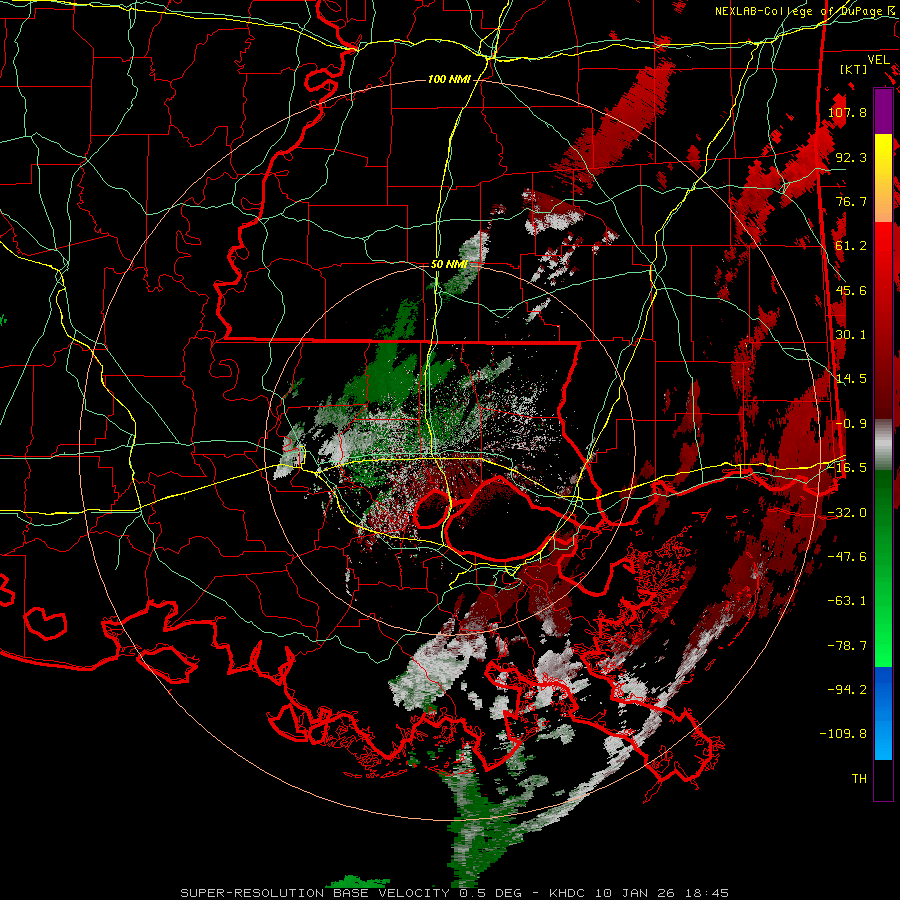Click the 0.5 DEG elevation text in the caption
Screen dimensions: 900x900
tap(490, 893)
